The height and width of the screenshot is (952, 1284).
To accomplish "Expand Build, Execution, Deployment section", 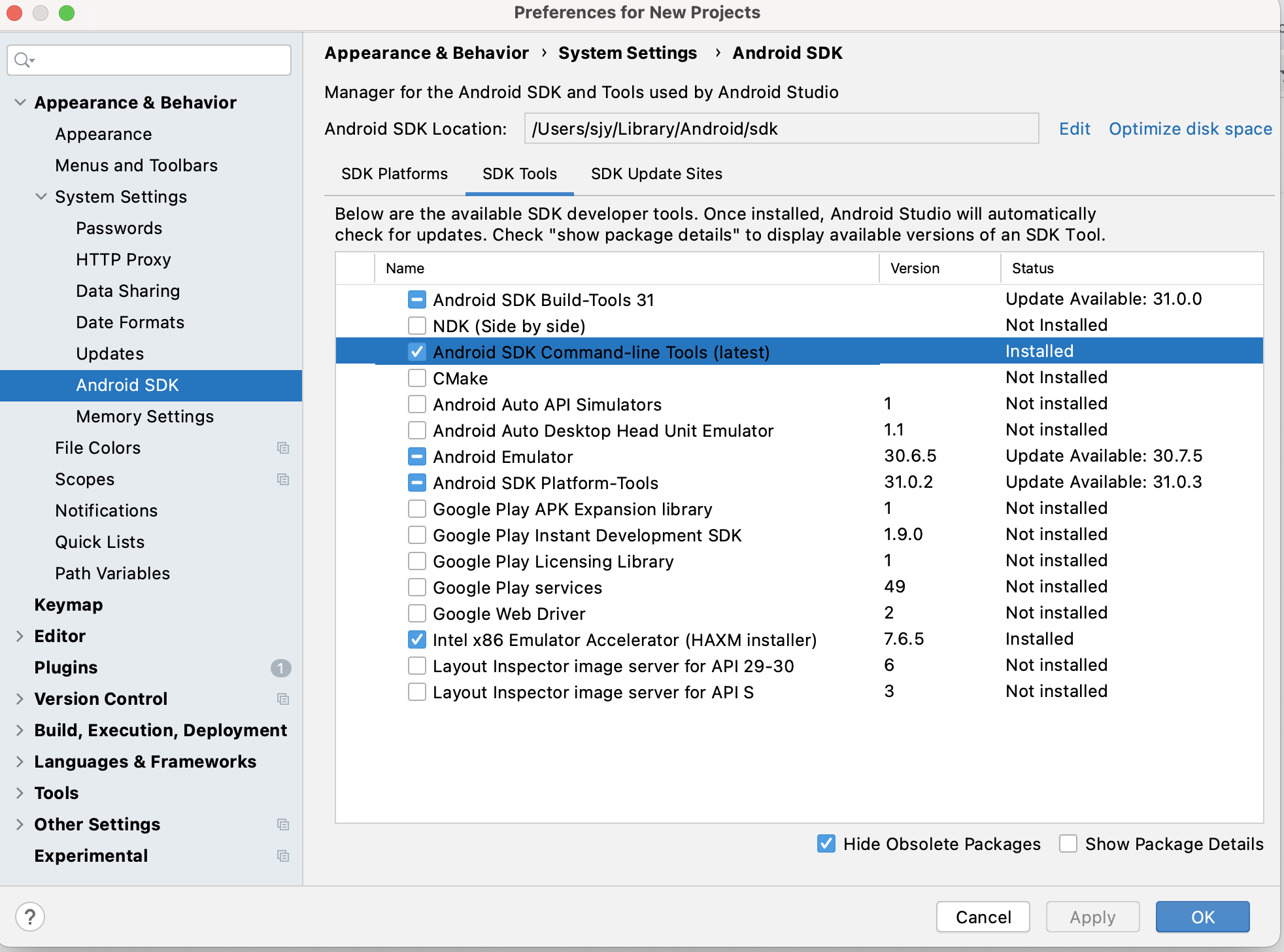I will [20, 730].
